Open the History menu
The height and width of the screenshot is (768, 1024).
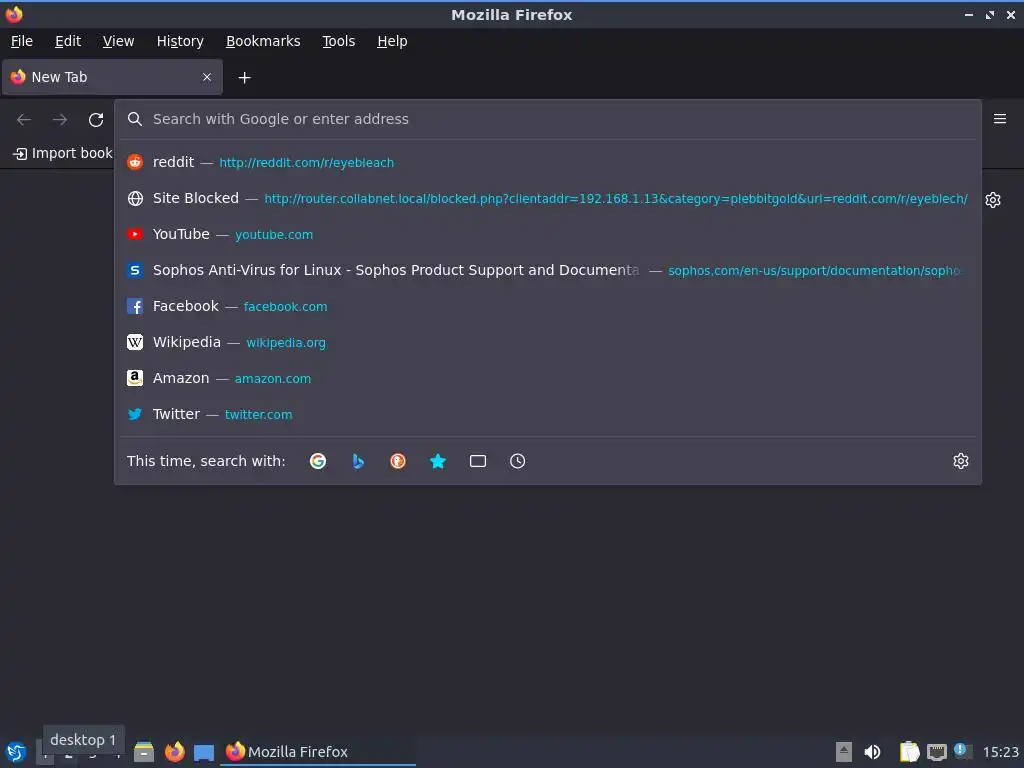[x=180, y=41]
